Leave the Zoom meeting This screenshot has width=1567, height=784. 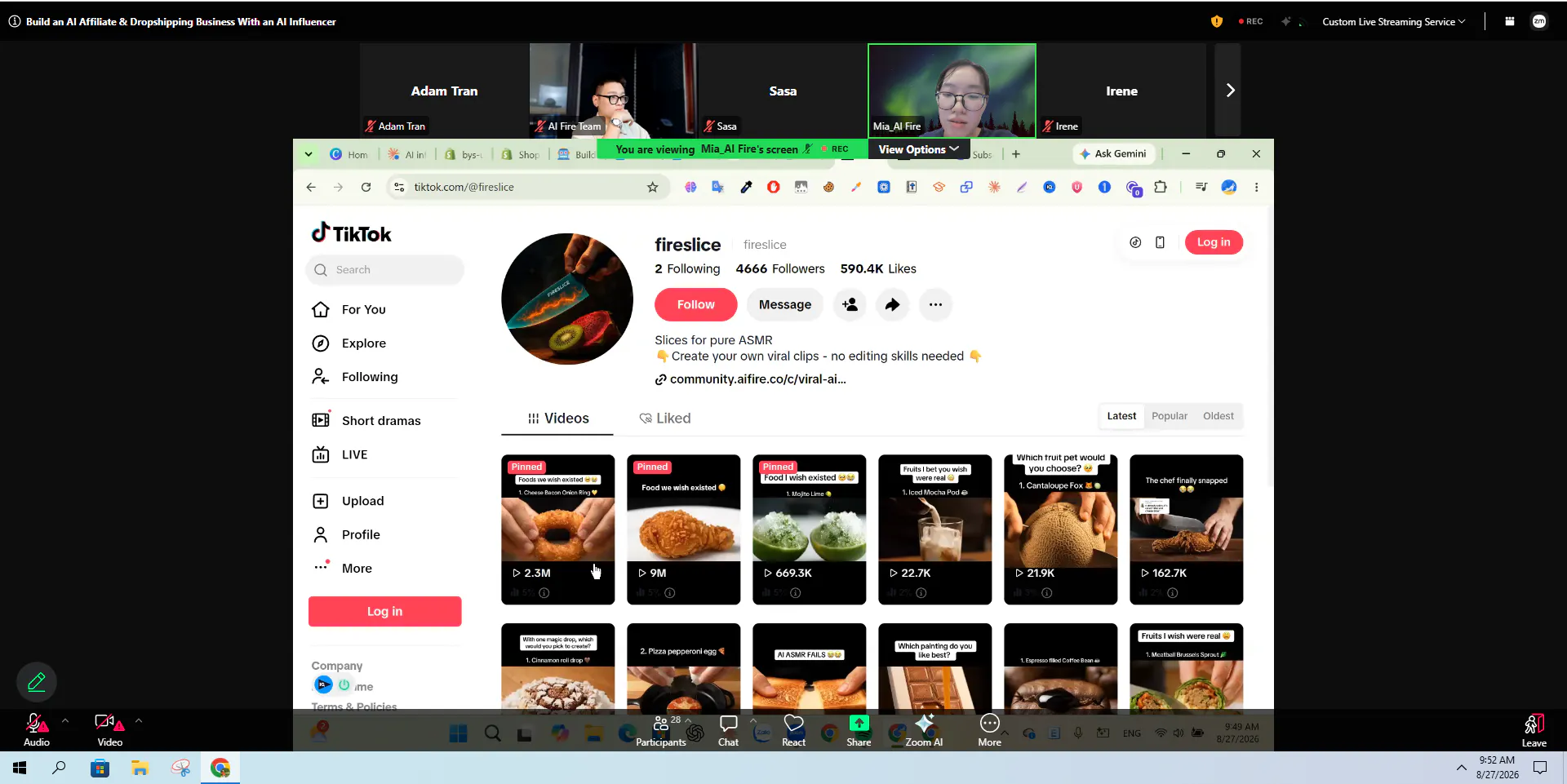1534,730
